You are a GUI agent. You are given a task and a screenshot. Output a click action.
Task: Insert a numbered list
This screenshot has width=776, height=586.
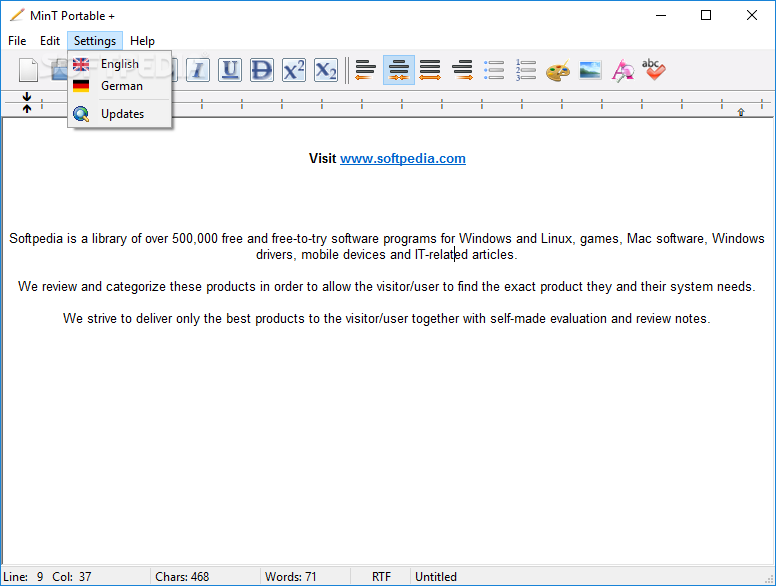526,70
